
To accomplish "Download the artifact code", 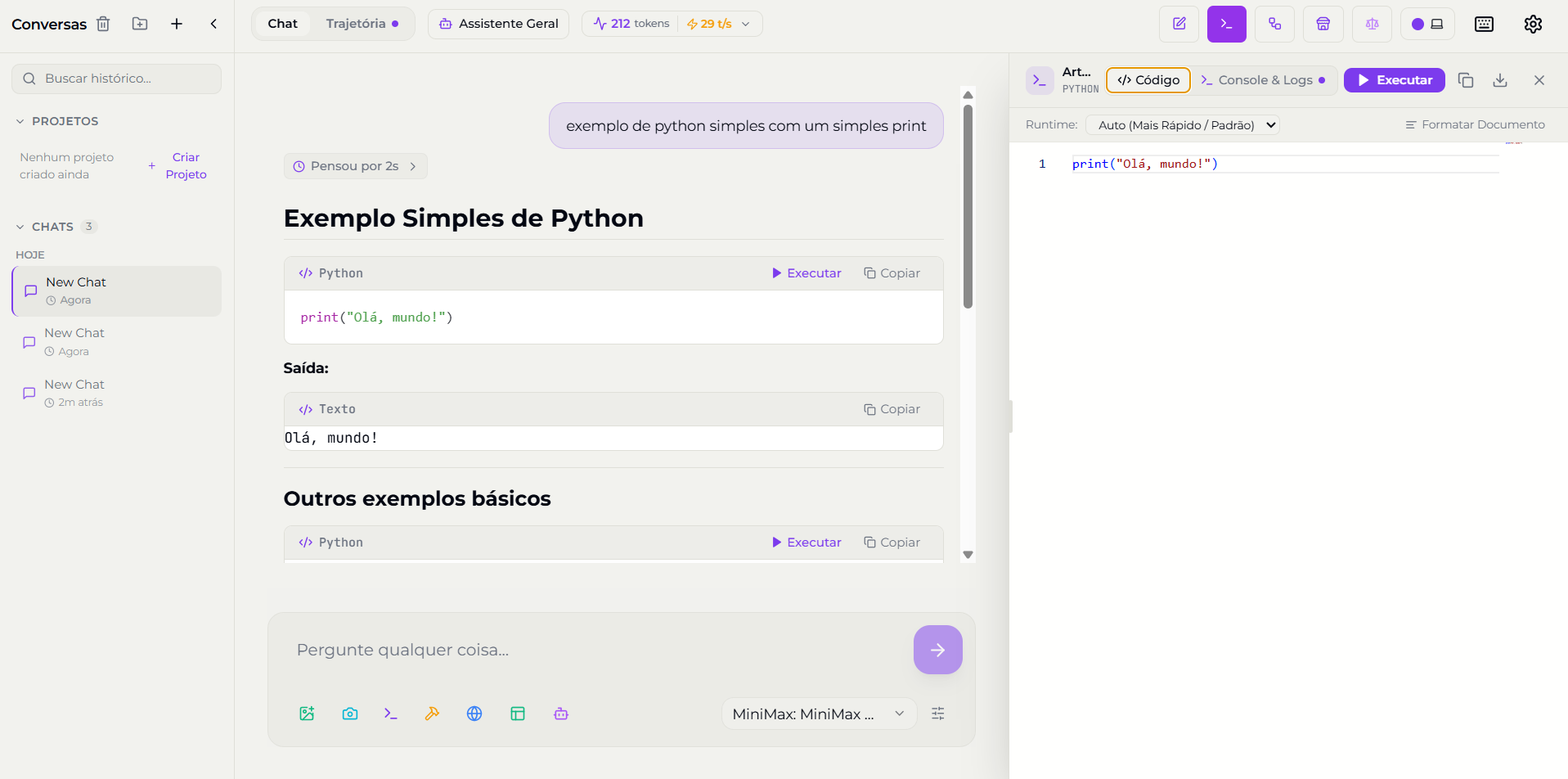I will pyautogui.click(x=1500, y=80).
